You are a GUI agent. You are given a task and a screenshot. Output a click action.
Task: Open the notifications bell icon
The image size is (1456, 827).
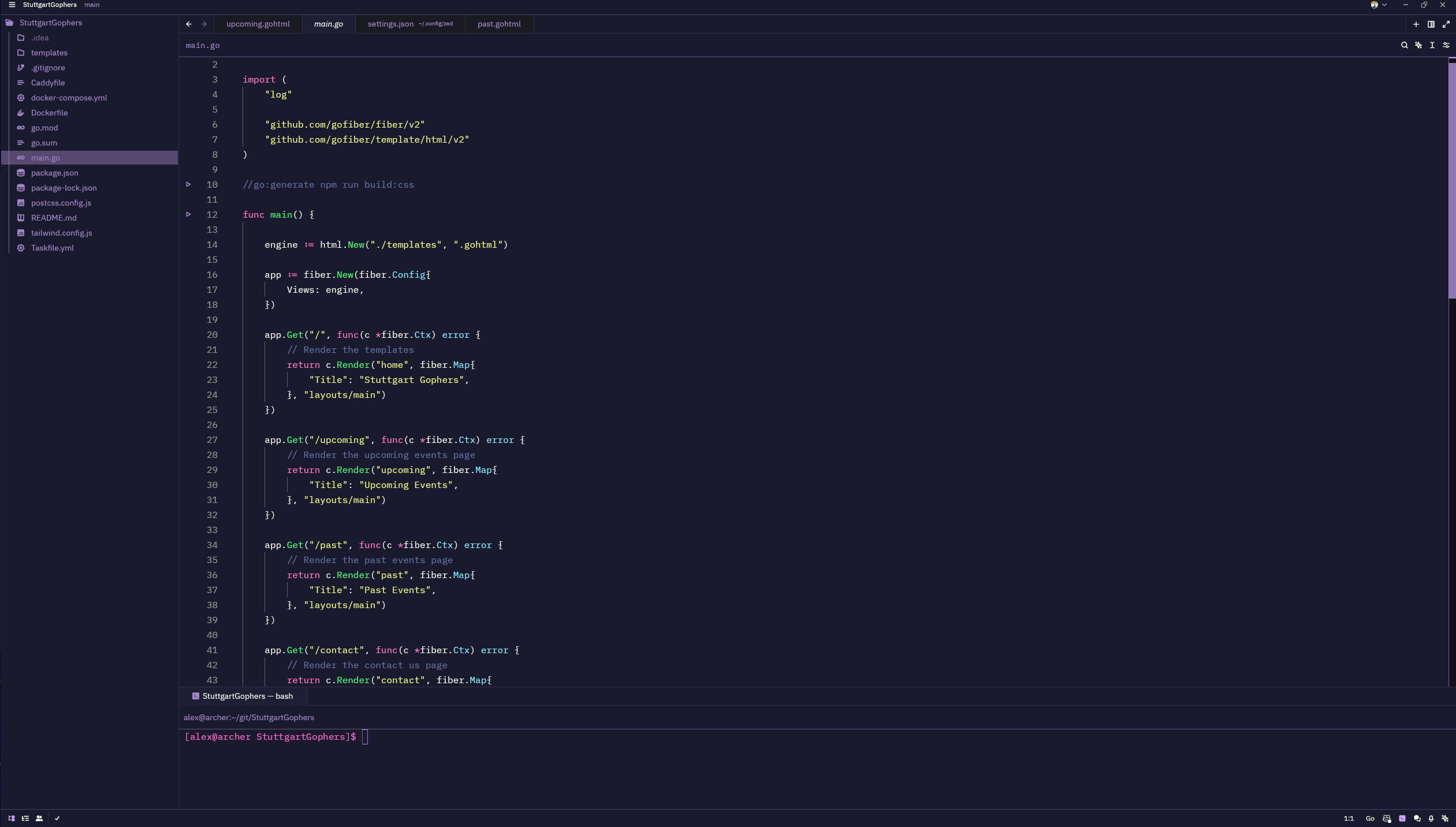coord(1431,818)
